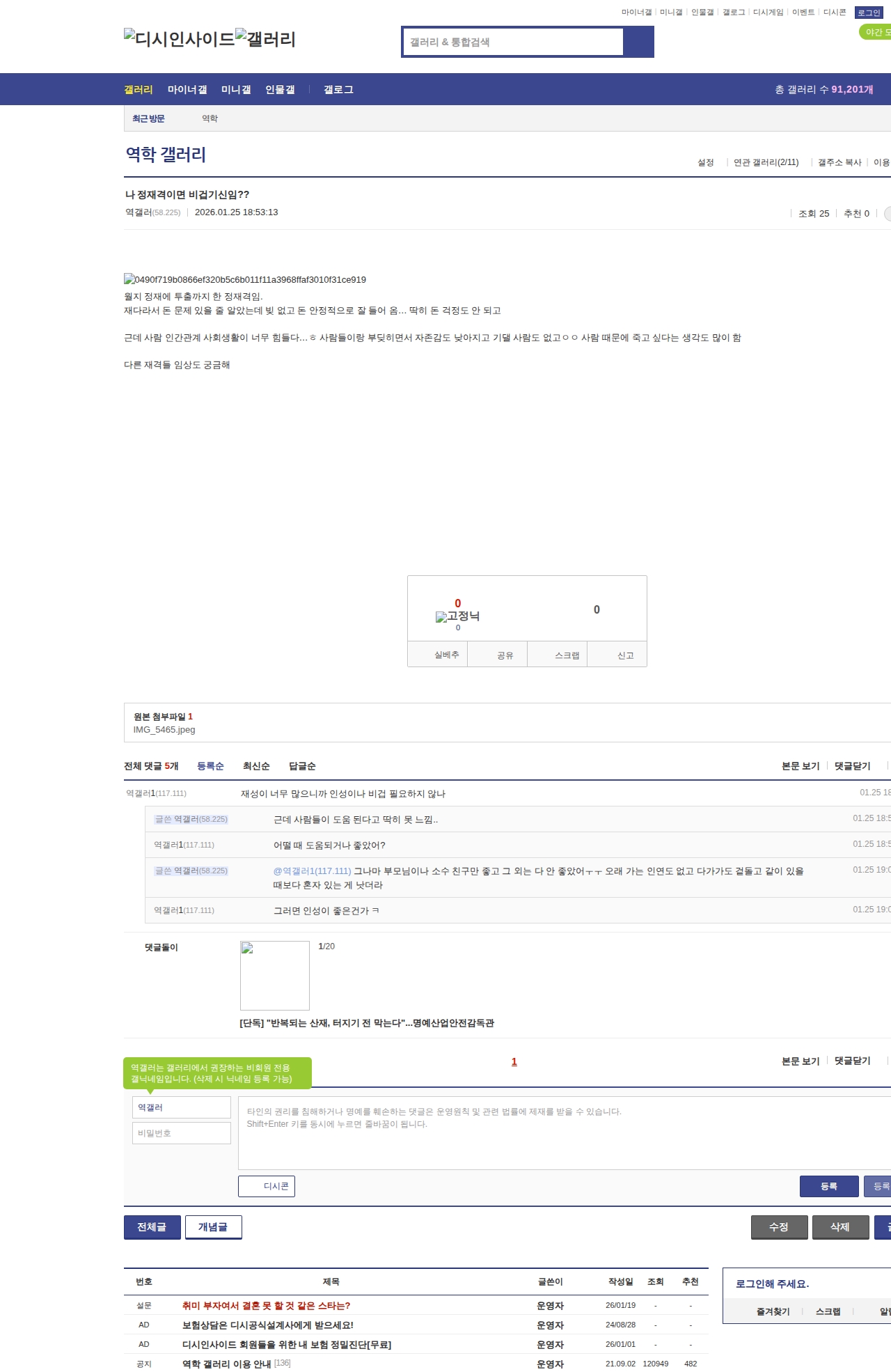Screen dimensions: 891x1372
Task: Click the 역갤러 nickname input field
Action: pyautogui.click(x=181, y=1107)
